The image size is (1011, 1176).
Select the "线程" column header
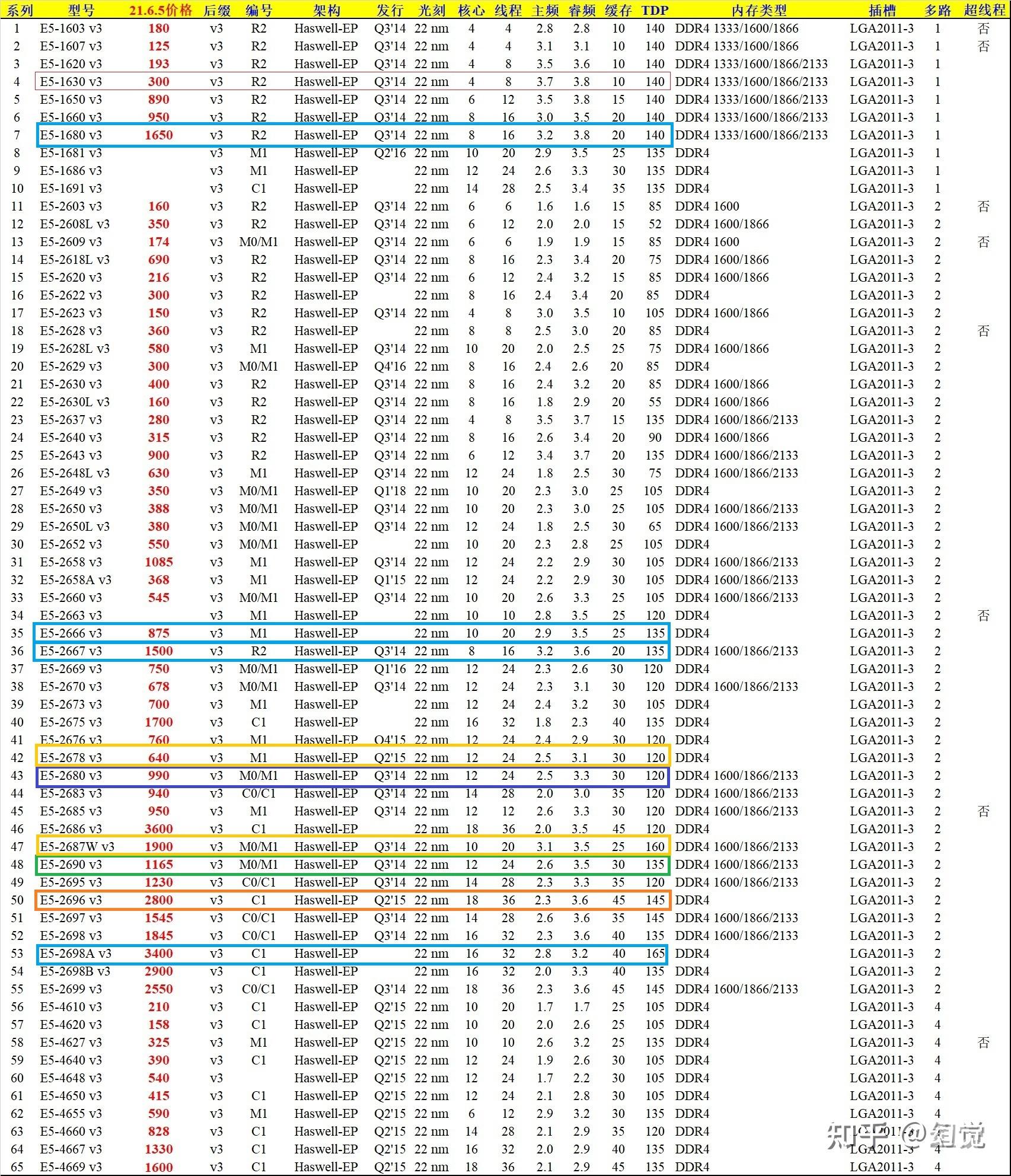click(508, 10)
